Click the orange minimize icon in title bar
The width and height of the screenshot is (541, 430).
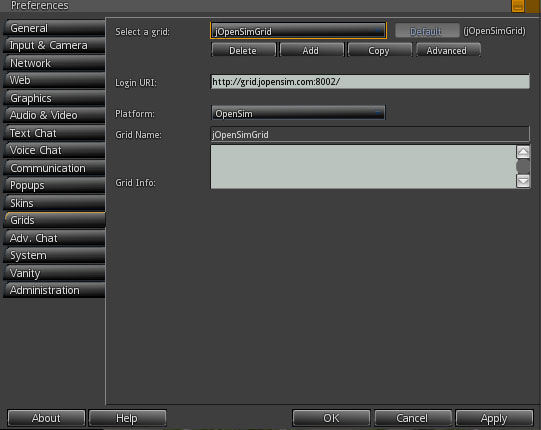click(518, 6)
